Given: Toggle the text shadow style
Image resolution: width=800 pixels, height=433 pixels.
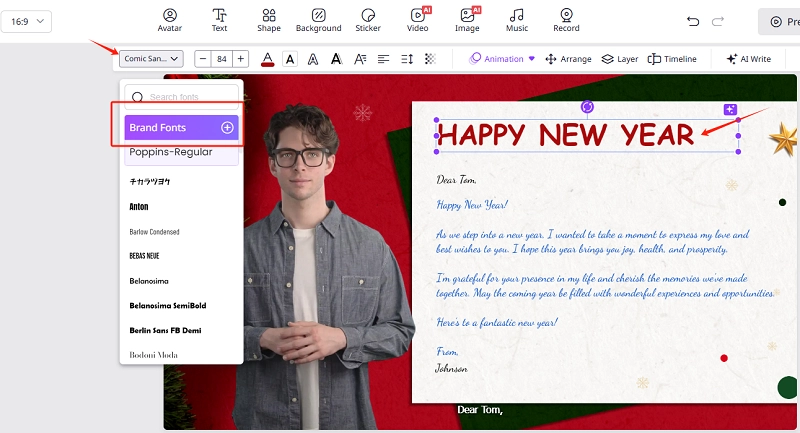Looking at the screenshot, I should tap(336, 59).
